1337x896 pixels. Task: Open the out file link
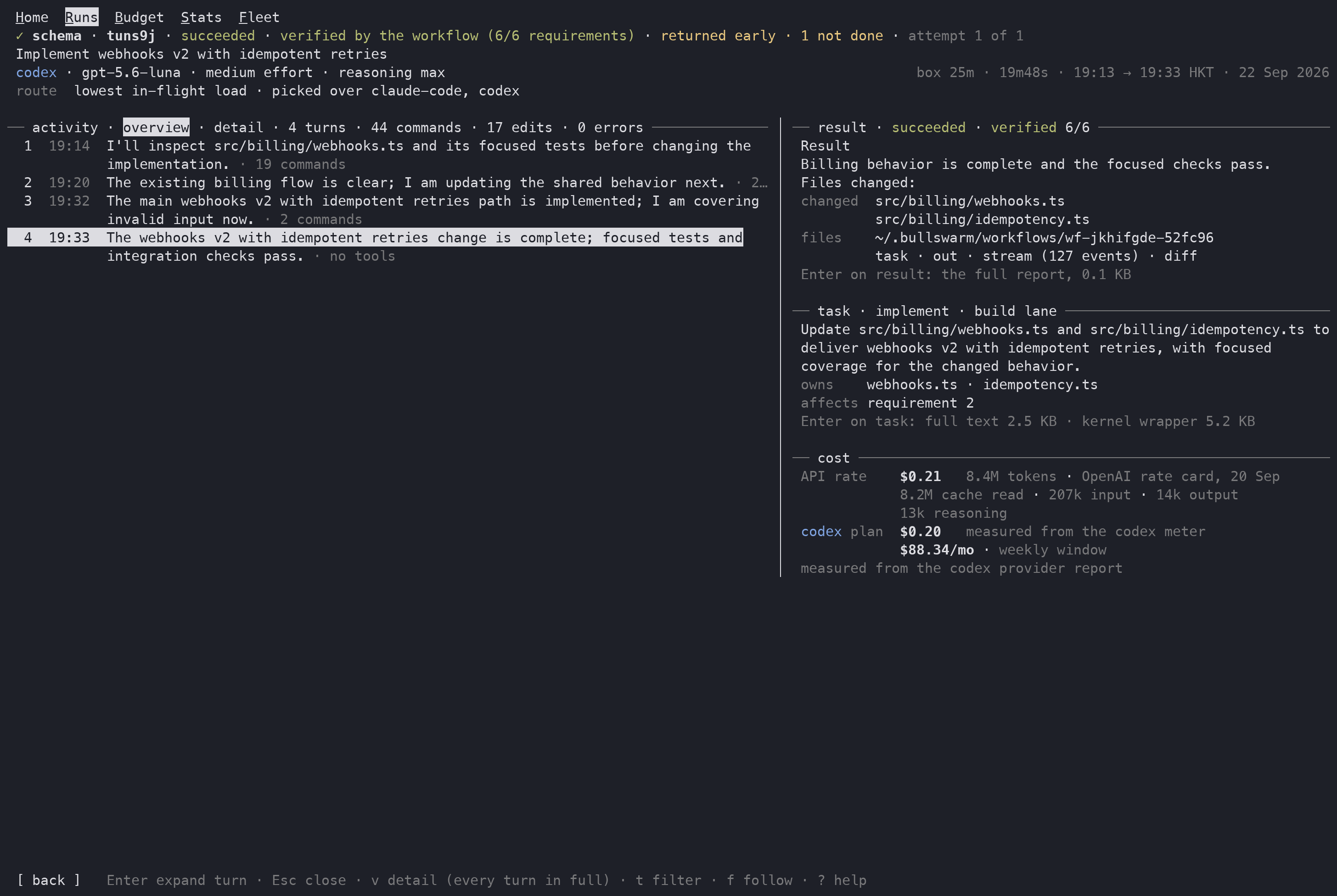click(x=945, y=256)
